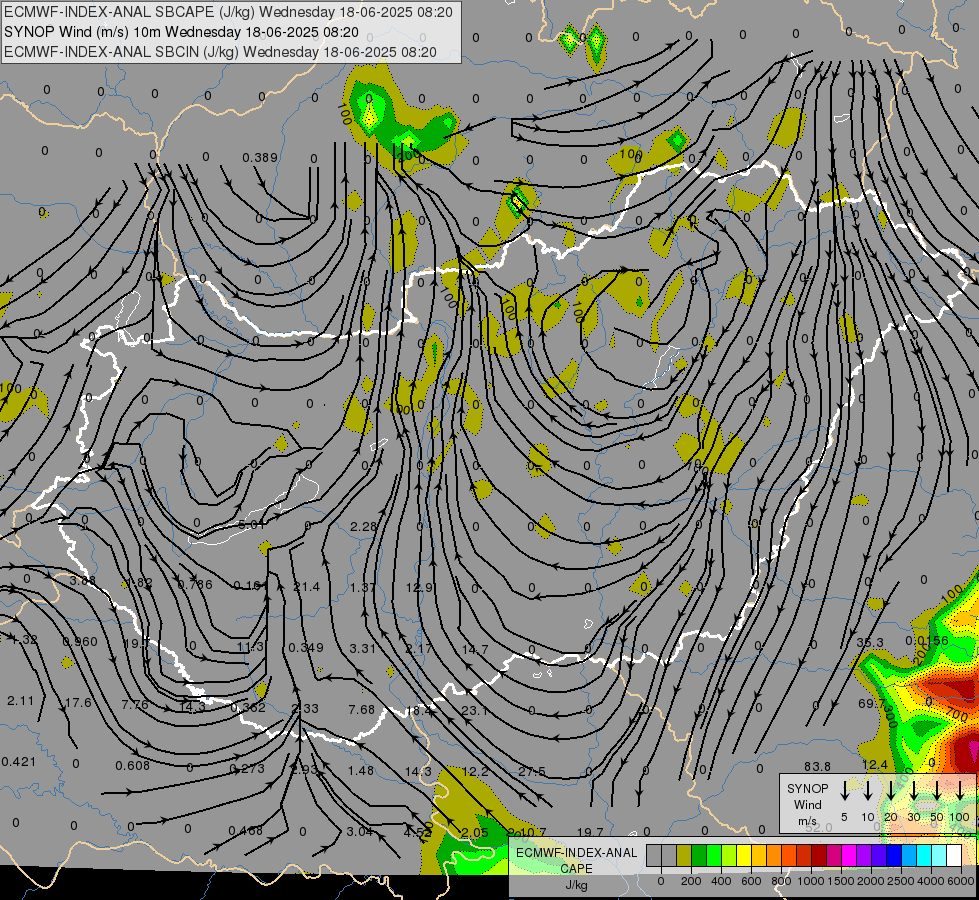Click the title line 'ECMWF-INDEX-ANAL SBCAPE (J/kg)'
Image resolution: width=979 pixels, height=900 pixels.
click(x=228, y=12)
